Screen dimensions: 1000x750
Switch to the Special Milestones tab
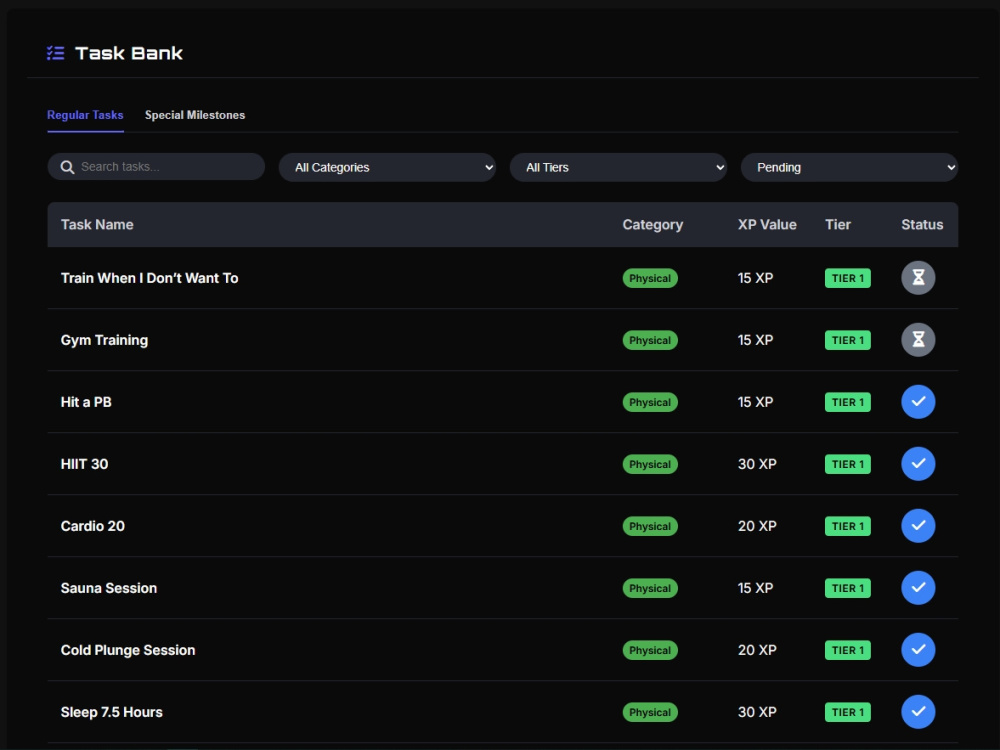click(x=195, y=115)
